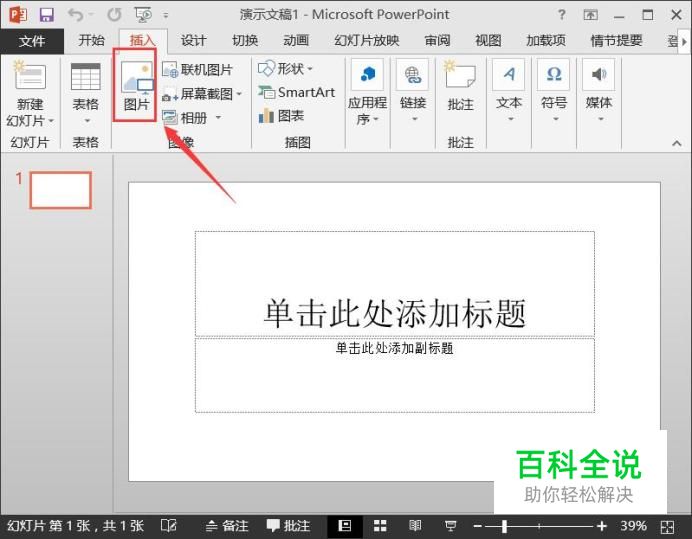Insert a SmartArt graphic
The height and width of the screenshot is (539, 692).
click(x=297, y=92)
